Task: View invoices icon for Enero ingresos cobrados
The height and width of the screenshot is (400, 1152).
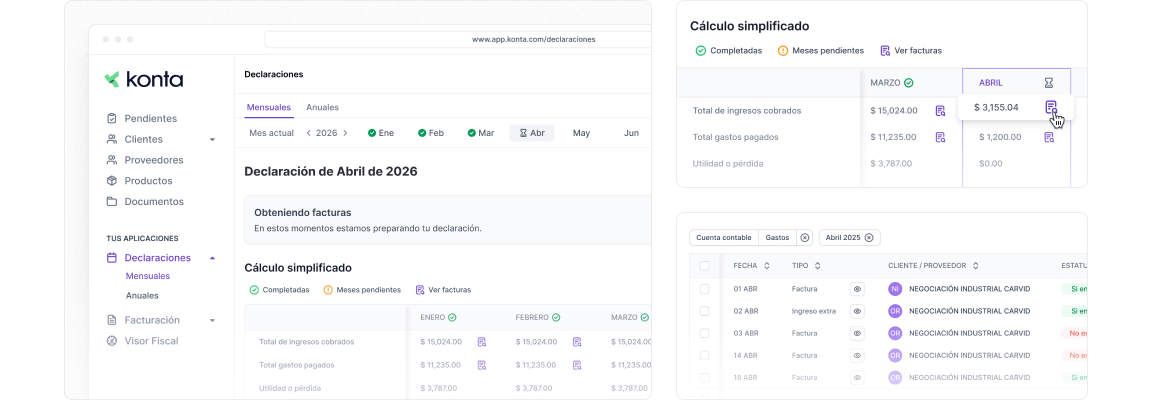Action: (482, 341)
